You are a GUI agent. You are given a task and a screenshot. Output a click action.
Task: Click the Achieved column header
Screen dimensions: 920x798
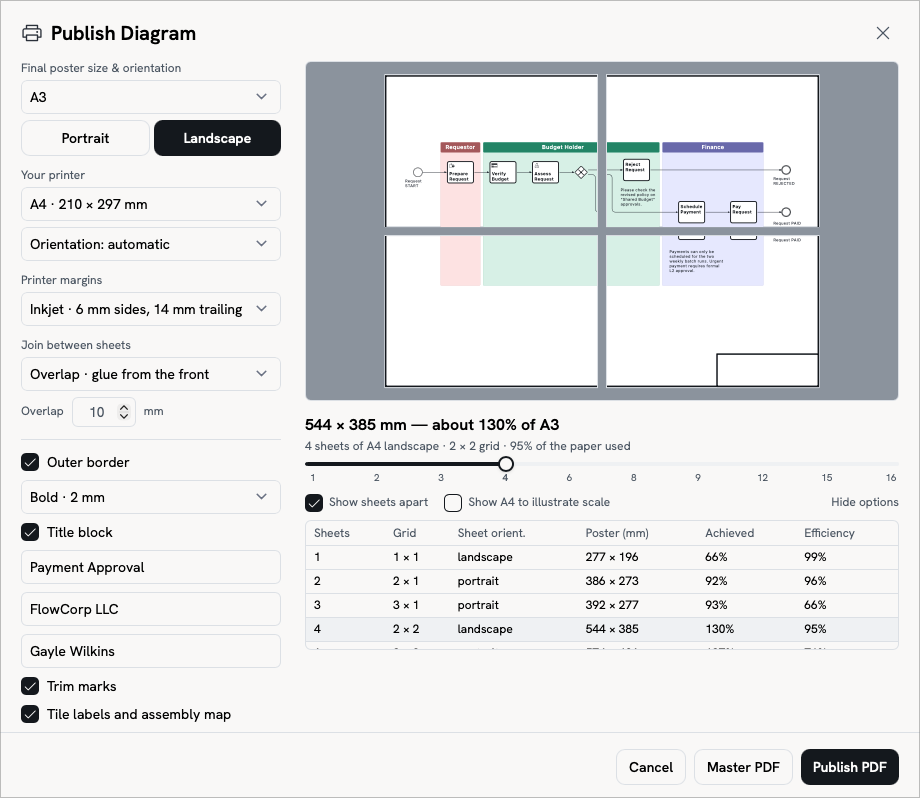pyautogui.click(x=729, y=533)
